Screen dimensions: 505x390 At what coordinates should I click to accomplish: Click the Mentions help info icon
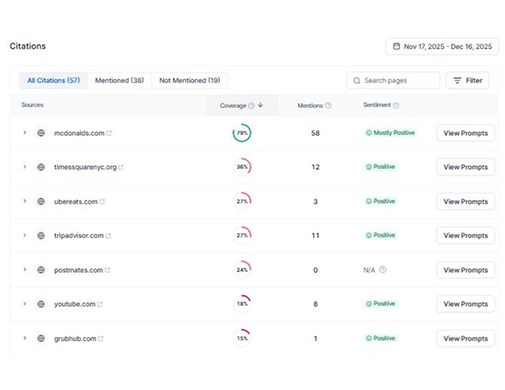tap(328, 105)
